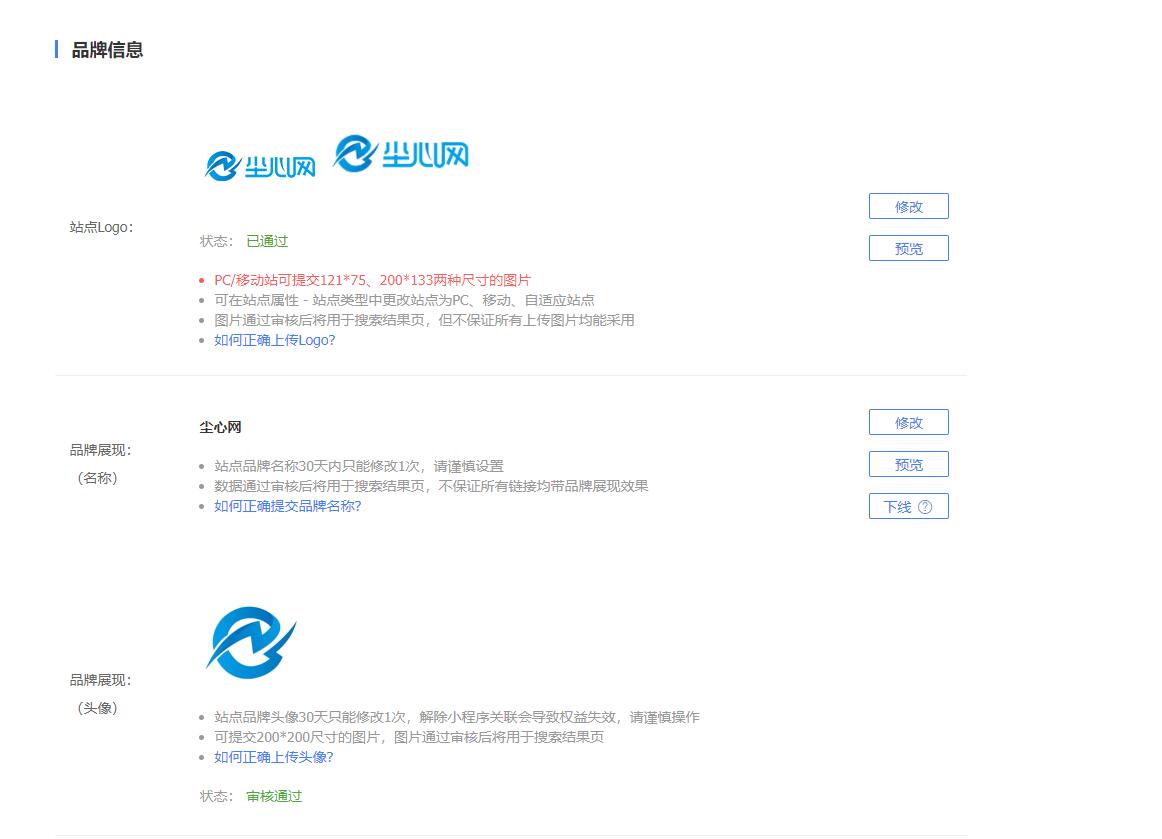Click the question mark icon beside 下线
Image resolution: width=1162 pixels, height=839 pixels.
[x=925, y=507]
